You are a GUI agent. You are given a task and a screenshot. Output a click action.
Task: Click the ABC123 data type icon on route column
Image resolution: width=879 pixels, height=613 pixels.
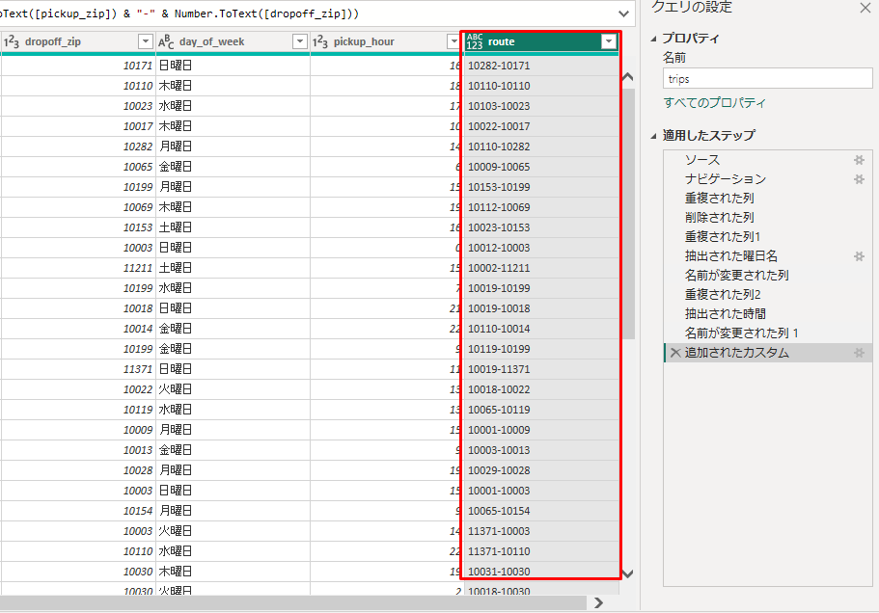tap(474, 42)
